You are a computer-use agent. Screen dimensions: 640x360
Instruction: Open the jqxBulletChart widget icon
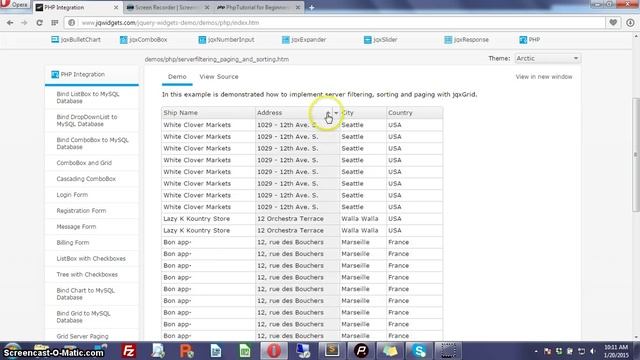(55, 40)
